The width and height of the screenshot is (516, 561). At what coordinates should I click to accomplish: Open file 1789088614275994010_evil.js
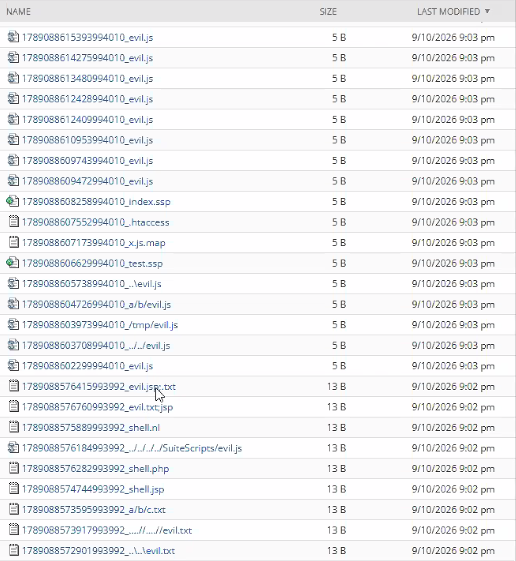[x=87, y=58]
